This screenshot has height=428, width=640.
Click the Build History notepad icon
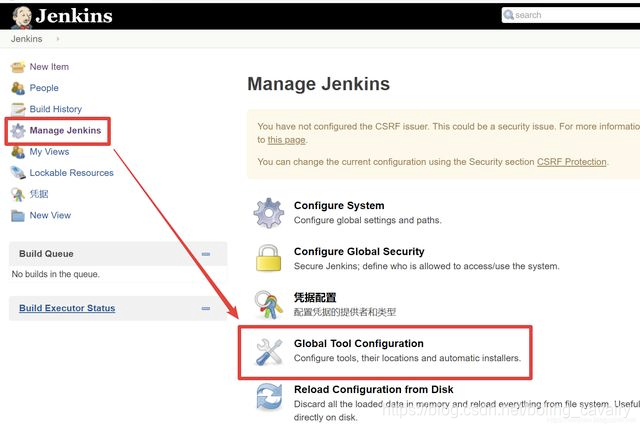click(18, 109)
